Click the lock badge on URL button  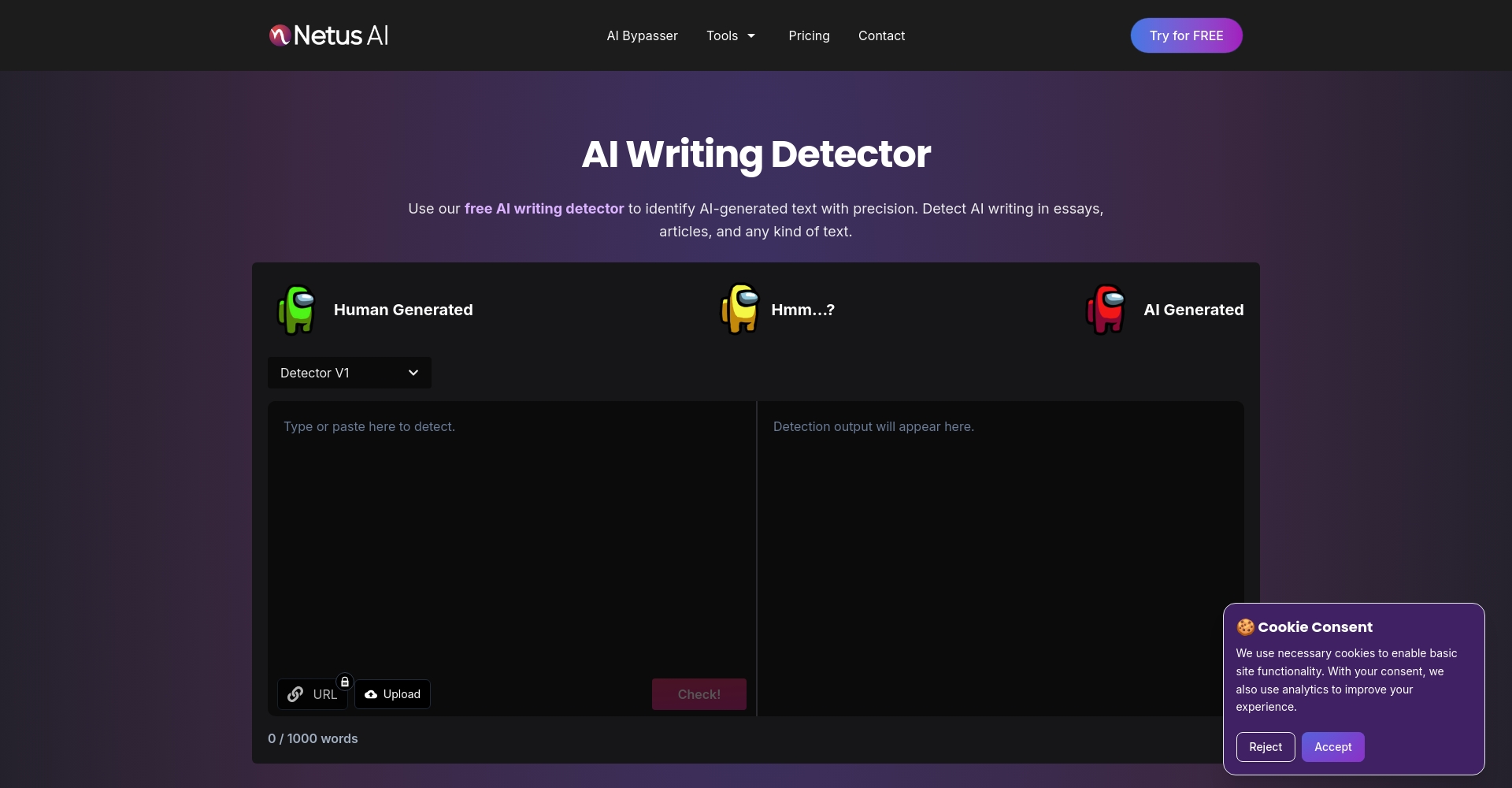point(344,682)
